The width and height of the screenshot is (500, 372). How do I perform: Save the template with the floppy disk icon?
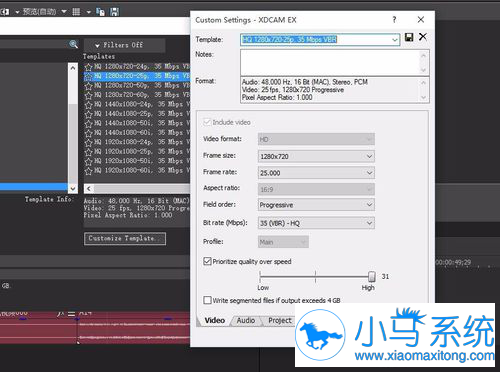[x=409, y=37]
